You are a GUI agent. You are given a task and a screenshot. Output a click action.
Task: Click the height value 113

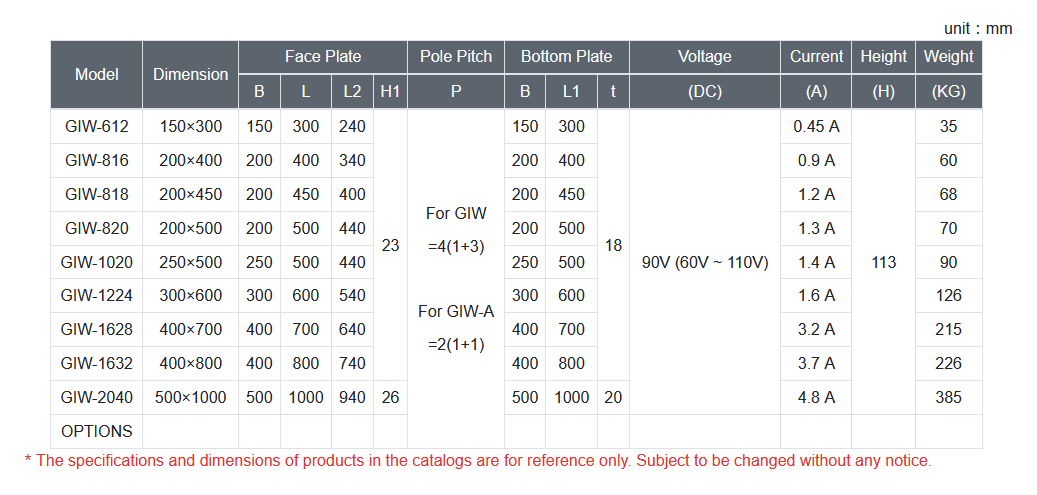[x=884, y=263]
